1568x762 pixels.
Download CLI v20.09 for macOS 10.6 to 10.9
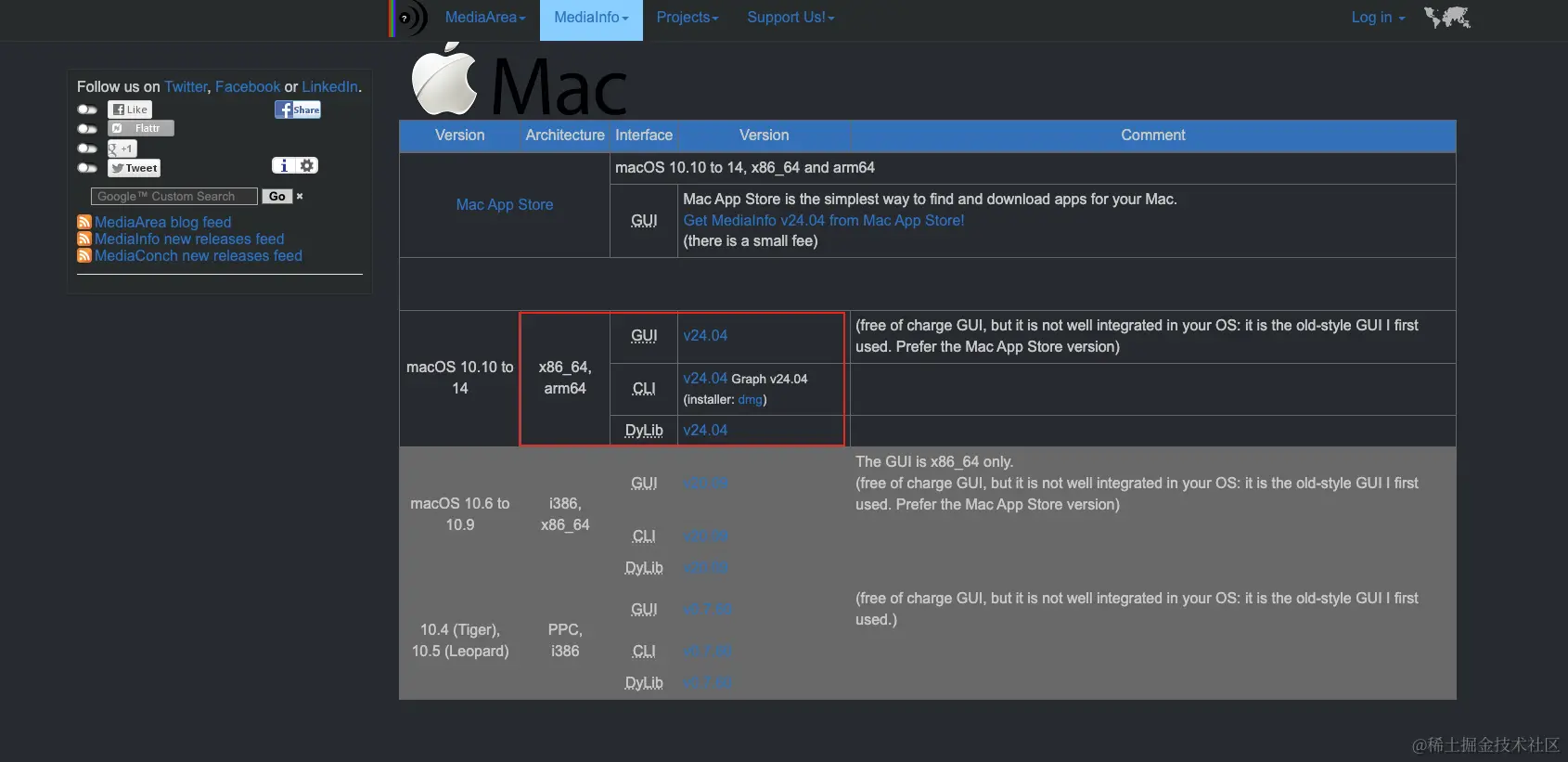(x=705, y=536)
